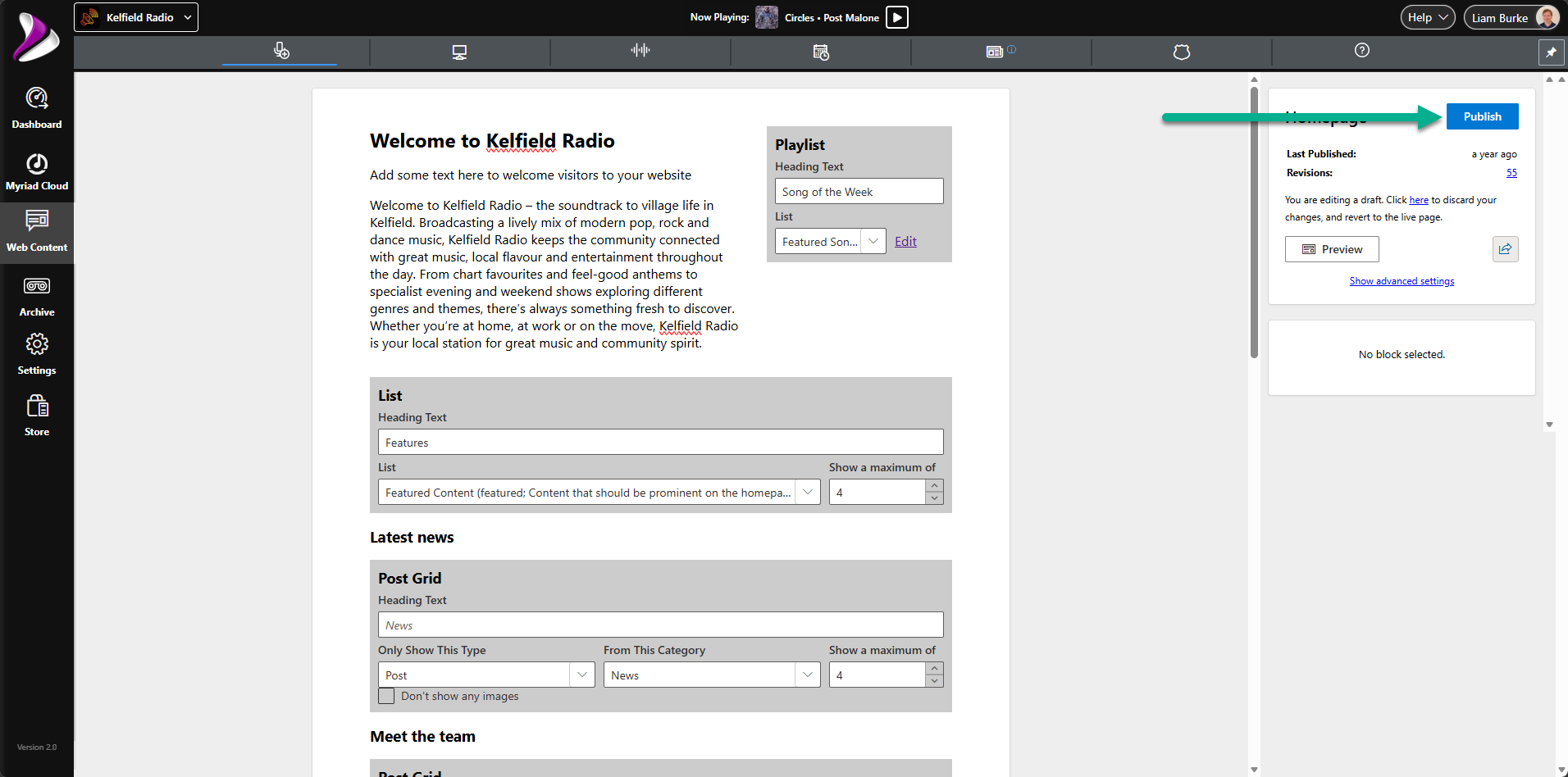Decrease List block maximum value
This screenshot has width=1568, height=777.
click(934, 498)
